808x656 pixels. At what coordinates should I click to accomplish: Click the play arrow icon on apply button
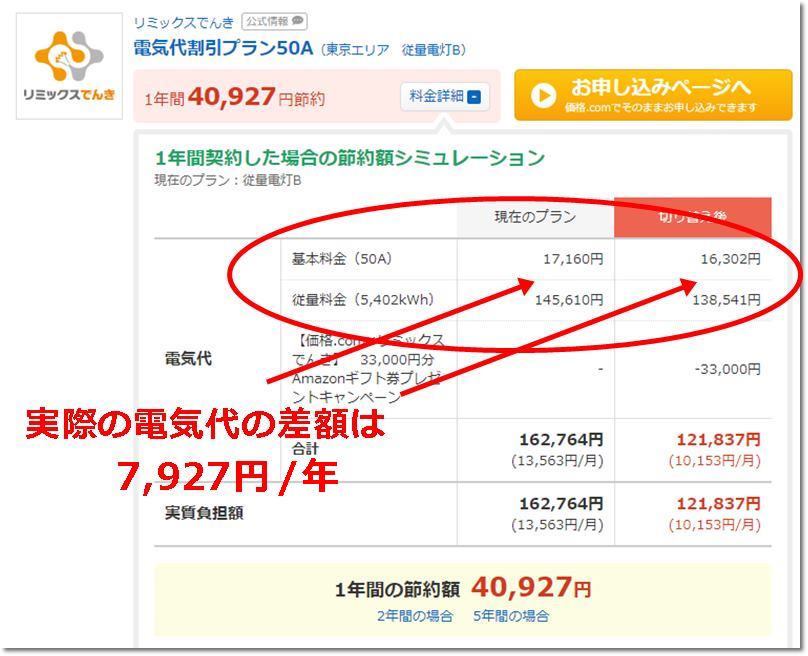coord(543,95)
